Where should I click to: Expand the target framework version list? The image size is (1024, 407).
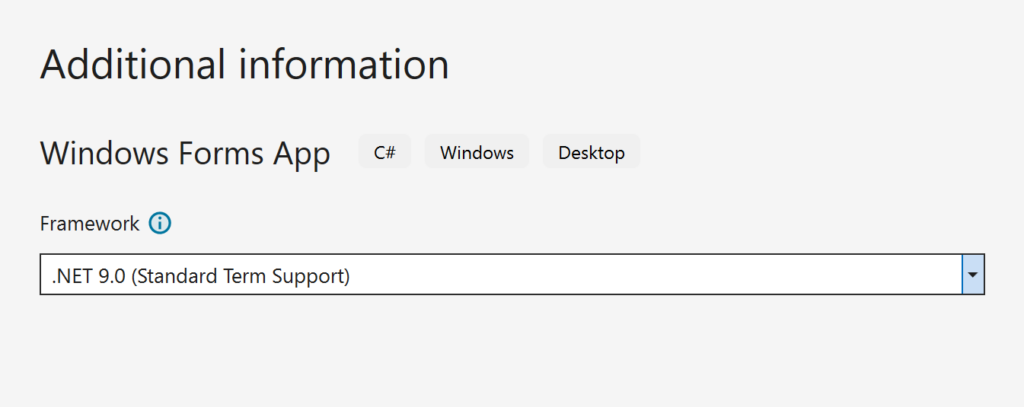[x=973, y=274]
